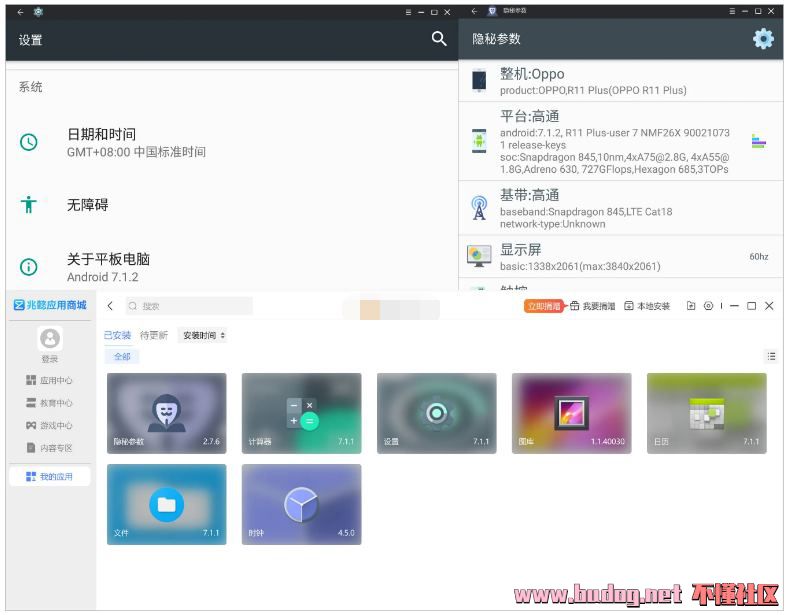Toggle the list view icon
The width and height of the screenshot is (788, 615).
coord(771,356)
